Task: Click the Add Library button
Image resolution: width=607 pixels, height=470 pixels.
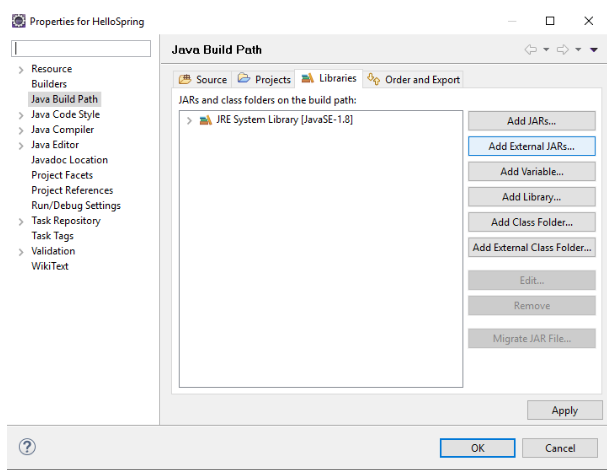Action: [x=531, y=197]
